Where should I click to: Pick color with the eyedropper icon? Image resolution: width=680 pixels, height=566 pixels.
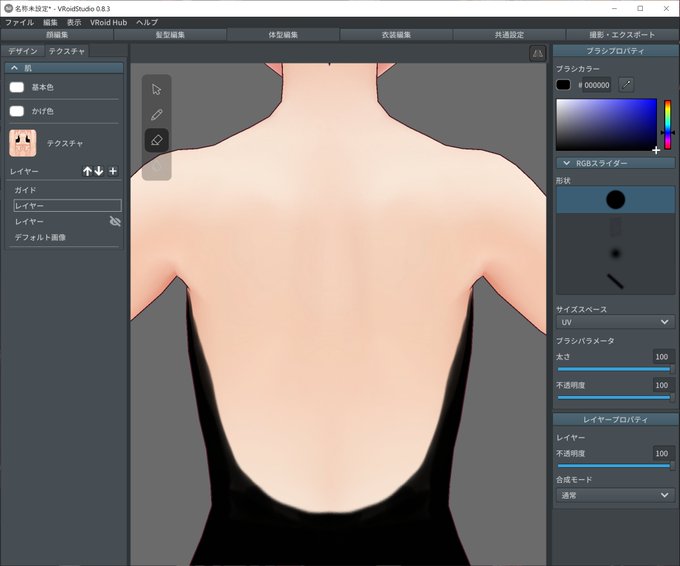tap(626, 85)
